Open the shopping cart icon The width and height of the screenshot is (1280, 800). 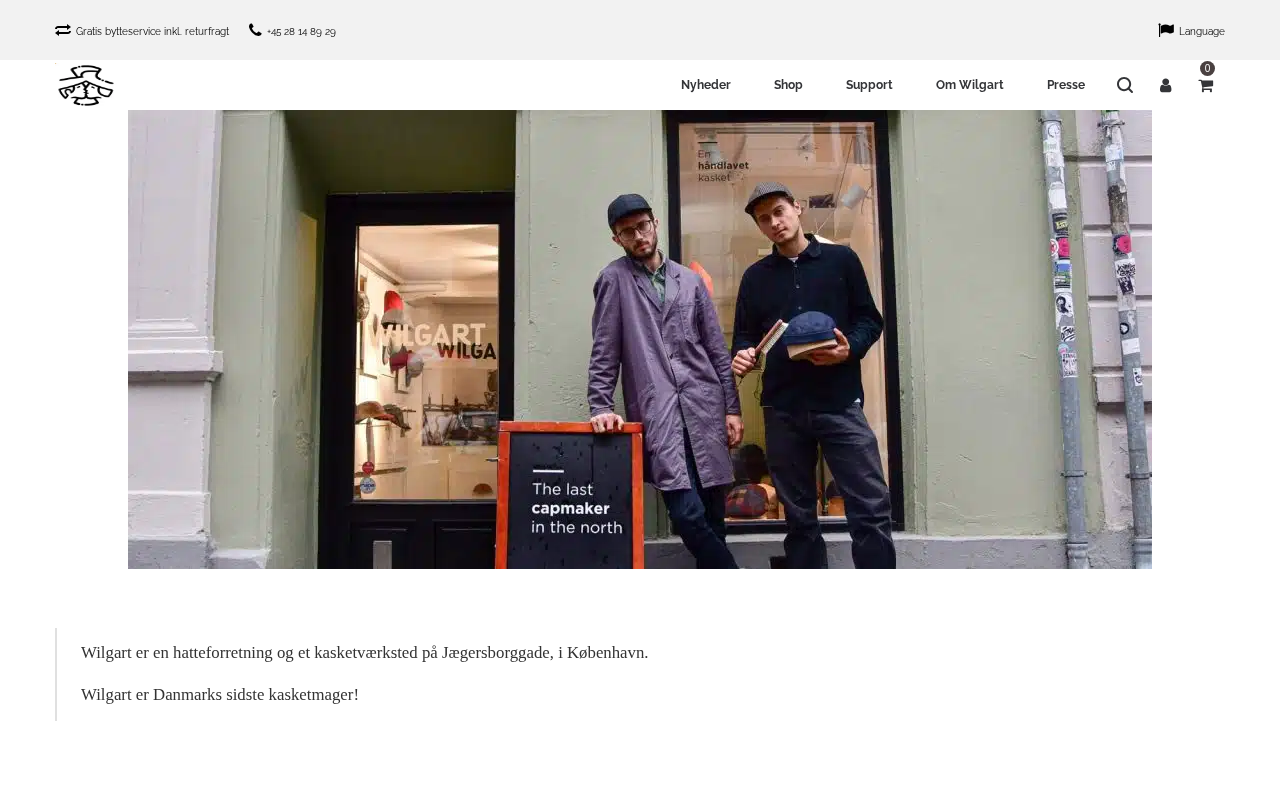pyautogui.click(x=1206, y=86)
